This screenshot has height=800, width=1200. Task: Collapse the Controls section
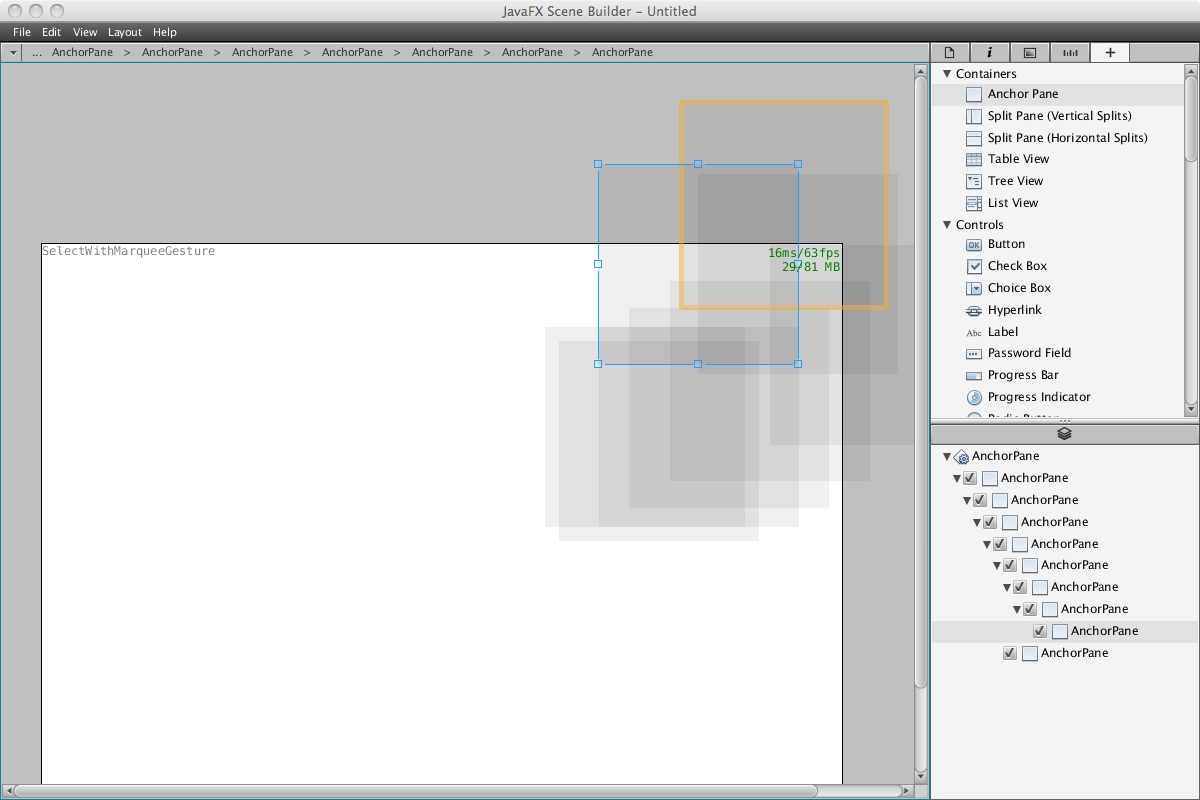[x=947, y=225]
